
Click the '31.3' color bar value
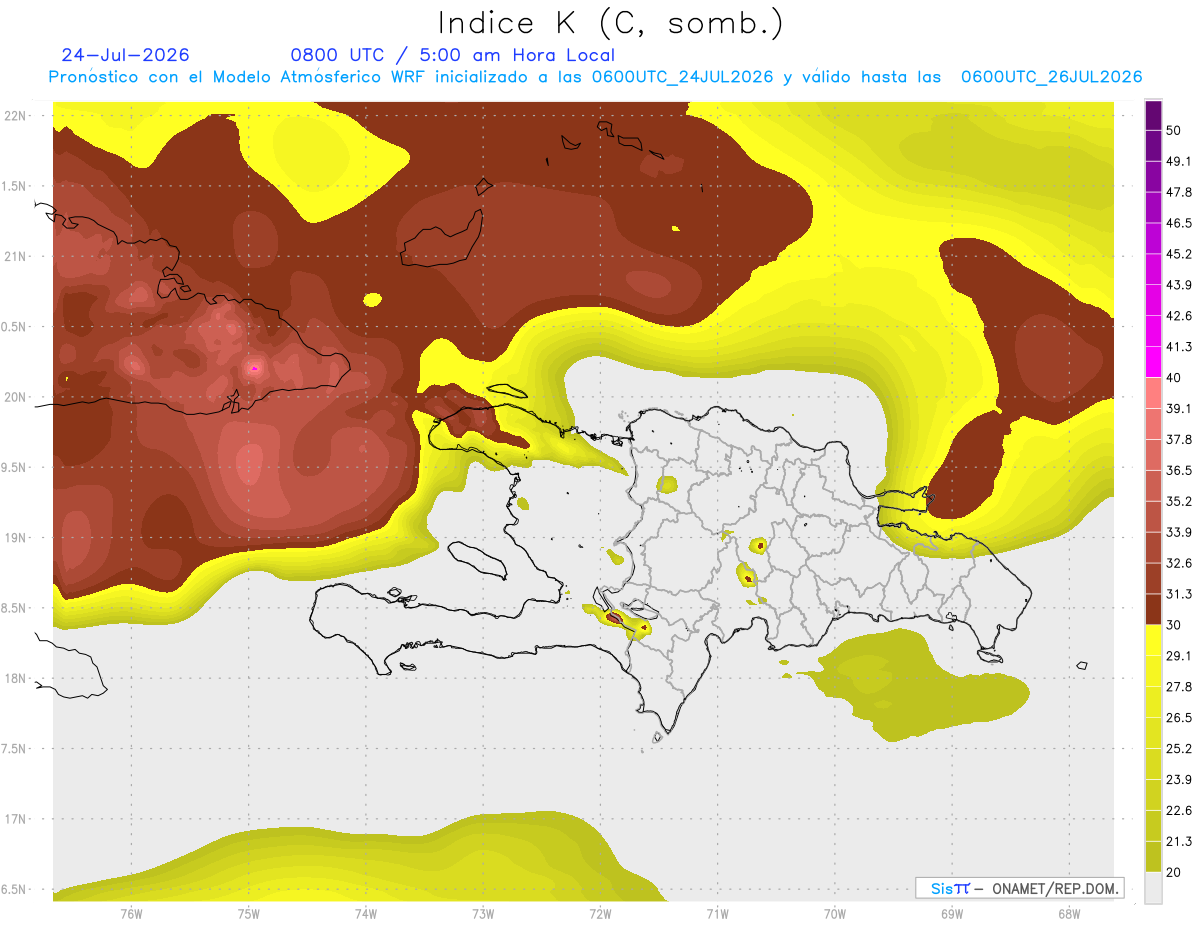[1179, 594]
